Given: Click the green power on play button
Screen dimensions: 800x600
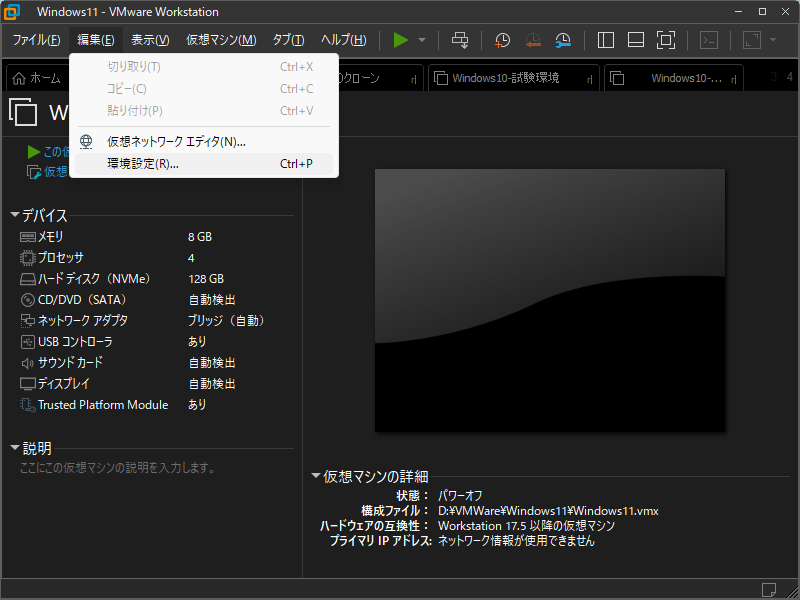Looking at the screenshot, I should coord(401,40).
